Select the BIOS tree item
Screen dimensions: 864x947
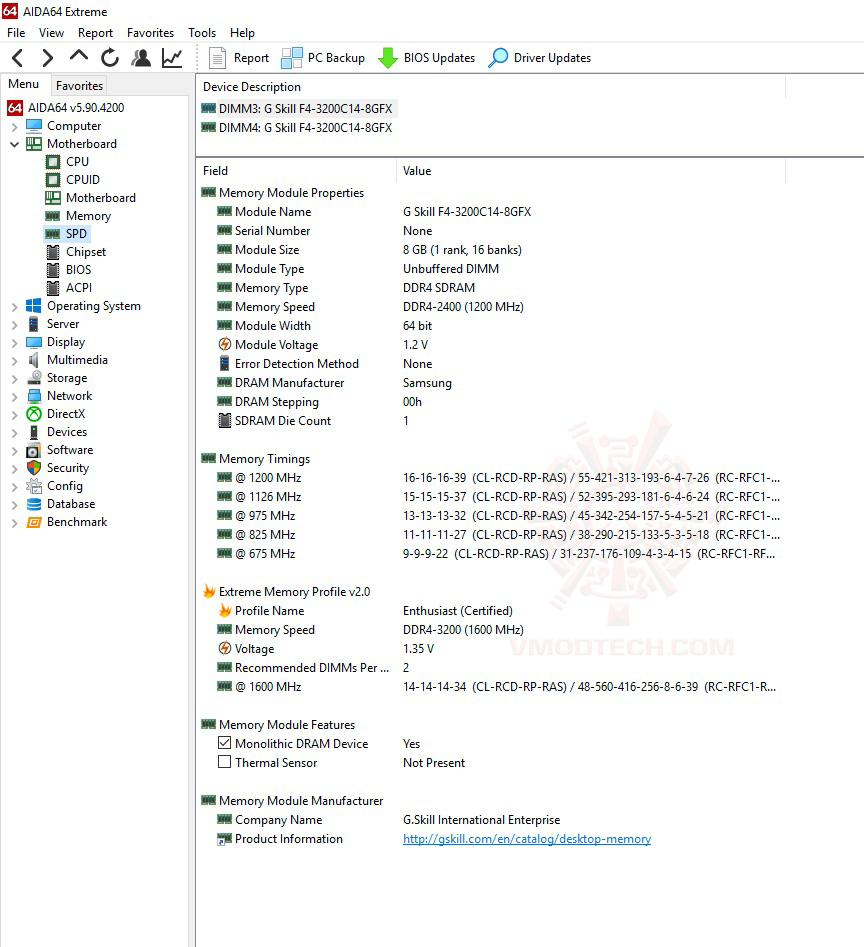[78, 270]
